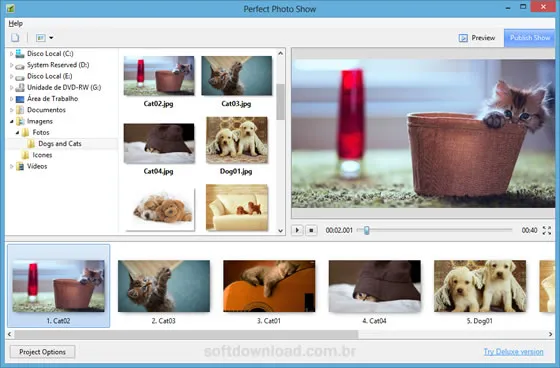Select the Cat02.jpg thumbnail in browser
The image size is (560, 368).
click(x=159, y=76)
